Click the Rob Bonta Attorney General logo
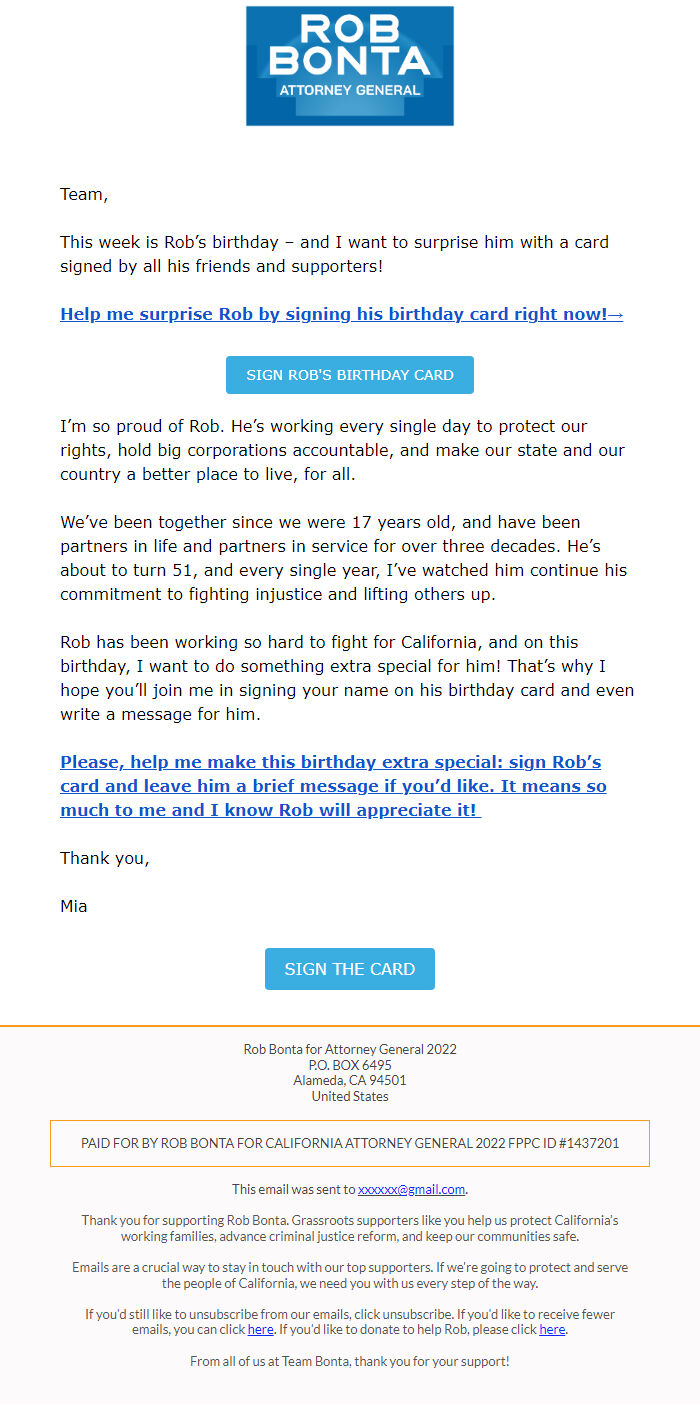This screenshot has height=1405, width=700. tap(349, 65)
